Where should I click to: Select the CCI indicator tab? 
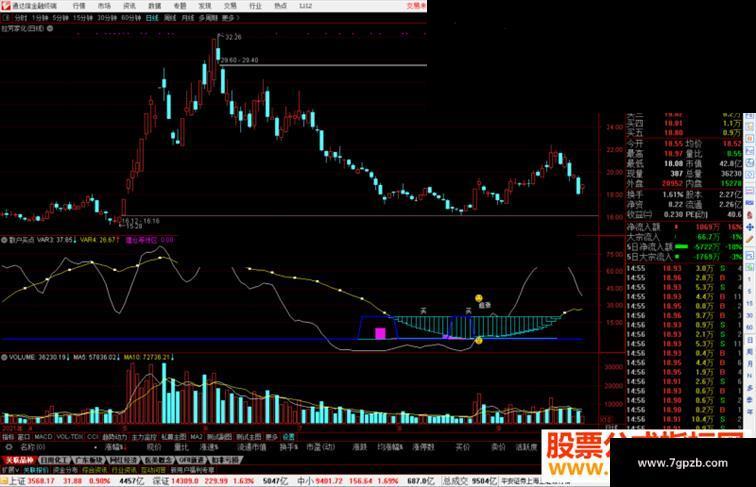tap(93, 437)
